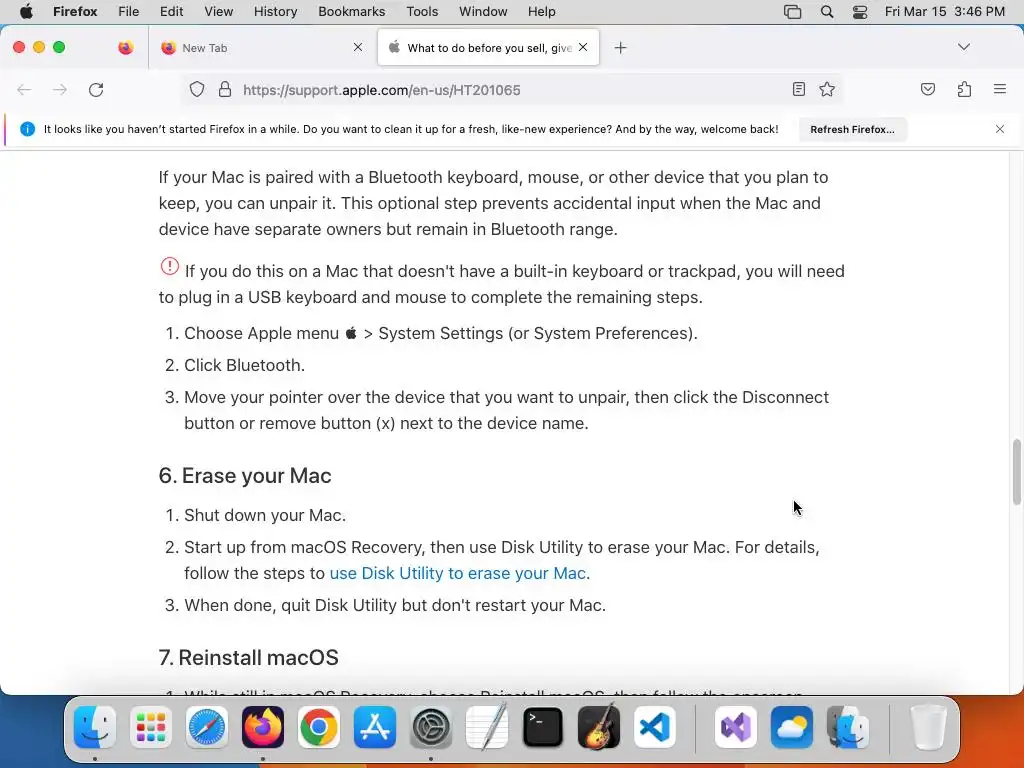Go back with the back arrow
1024x768 pixels.
coord(24,89)
